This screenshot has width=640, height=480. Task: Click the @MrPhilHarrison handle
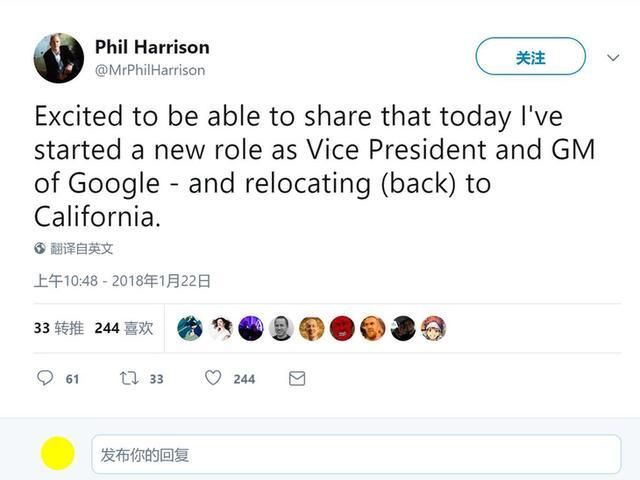150,70
